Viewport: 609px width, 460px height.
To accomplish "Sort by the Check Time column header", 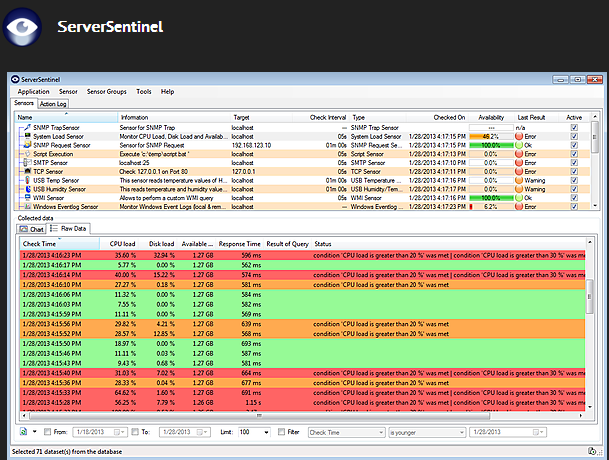I will point(60,244).
